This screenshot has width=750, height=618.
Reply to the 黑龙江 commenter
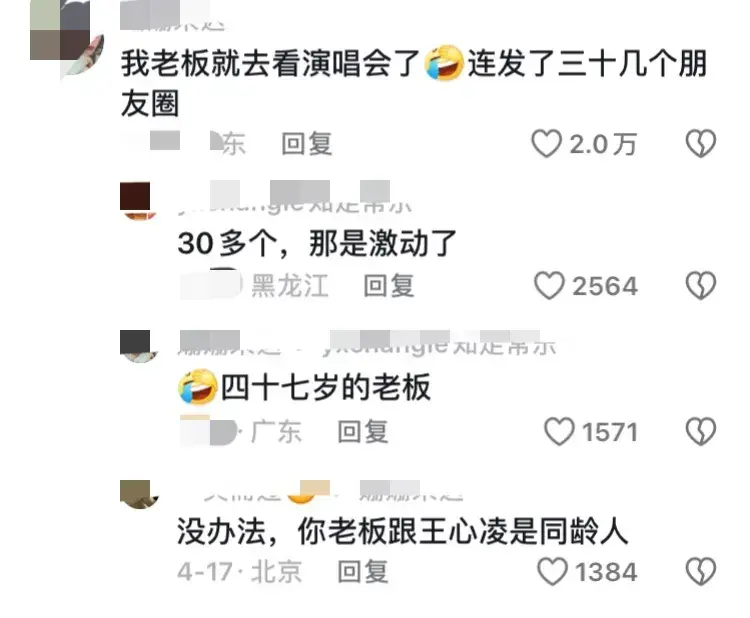click(x=388, y=286)
